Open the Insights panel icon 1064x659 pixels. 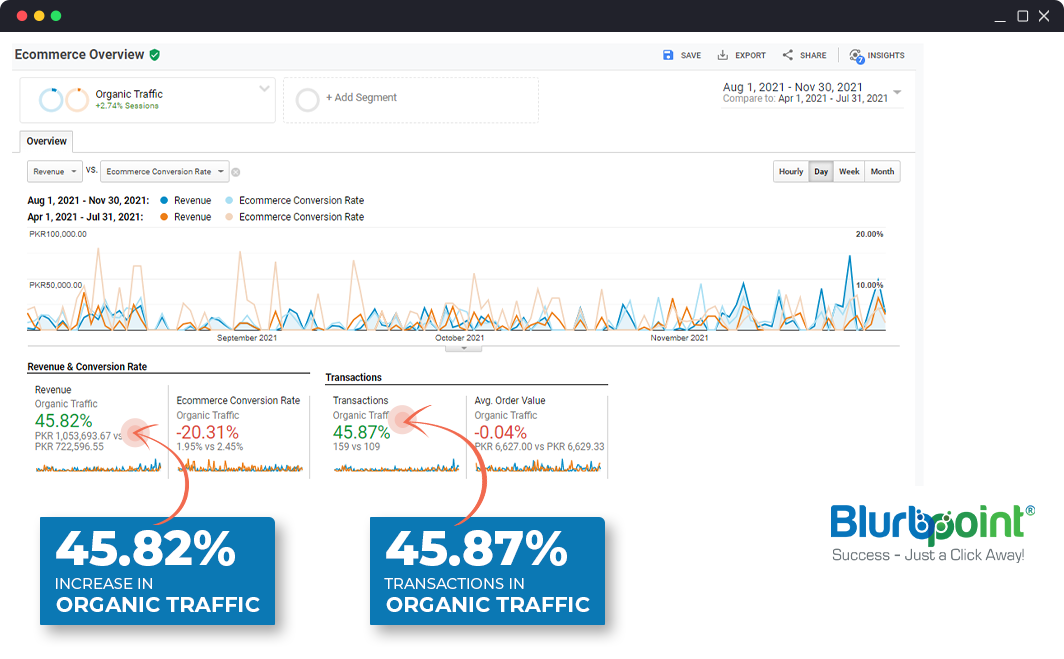[x=856, y=56]
